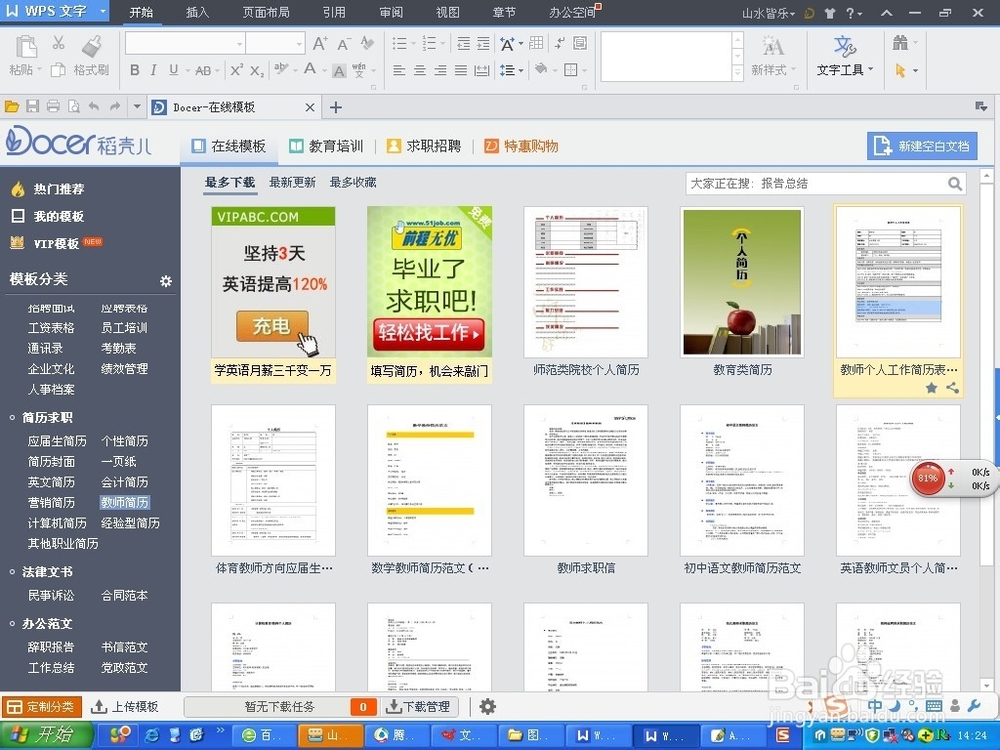
Task: Justify text alignment icon
Action: (x=461, y=70)
